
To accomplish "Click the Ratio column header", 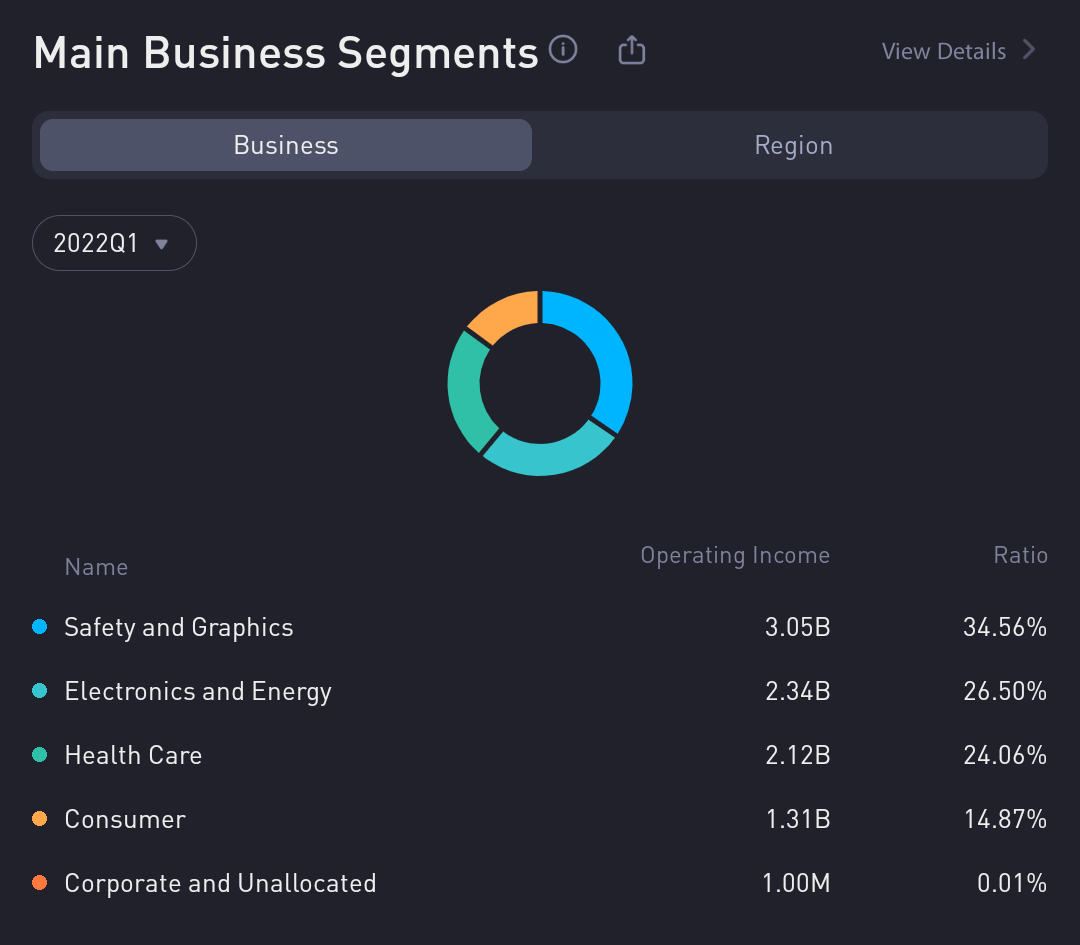I will click(x=1020, y=555).
